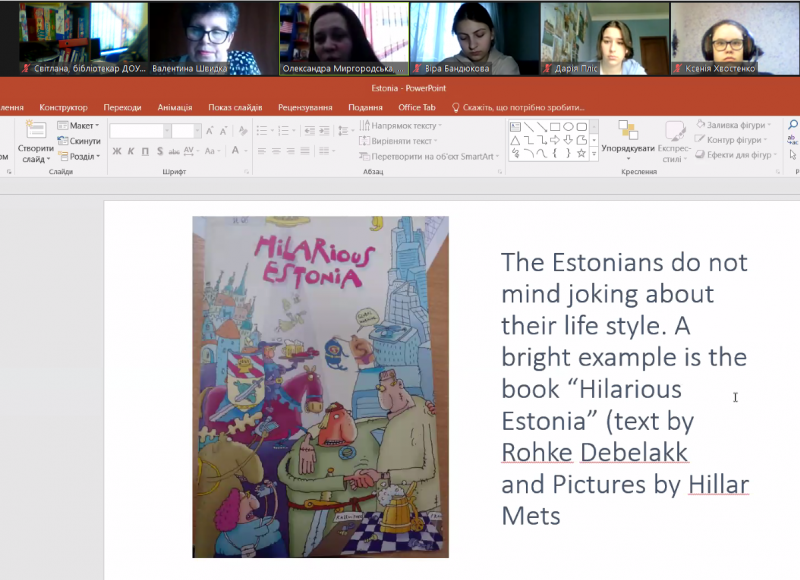Open the Шрифт font dialog launcher
Viewport: 800px width, 580px height.
[x=246, y=172]
